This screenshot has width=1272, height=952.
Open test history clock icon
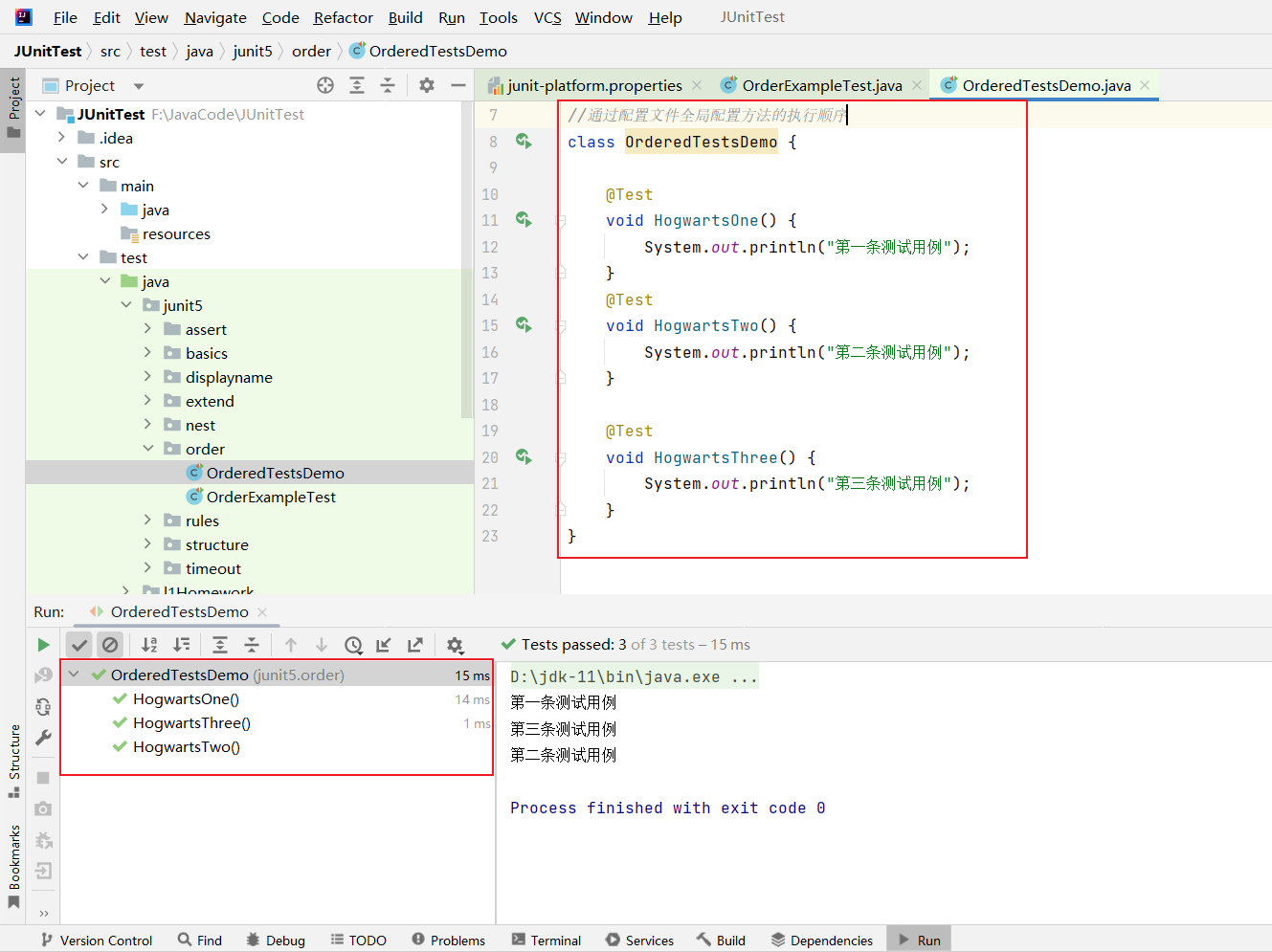point(353,645)
